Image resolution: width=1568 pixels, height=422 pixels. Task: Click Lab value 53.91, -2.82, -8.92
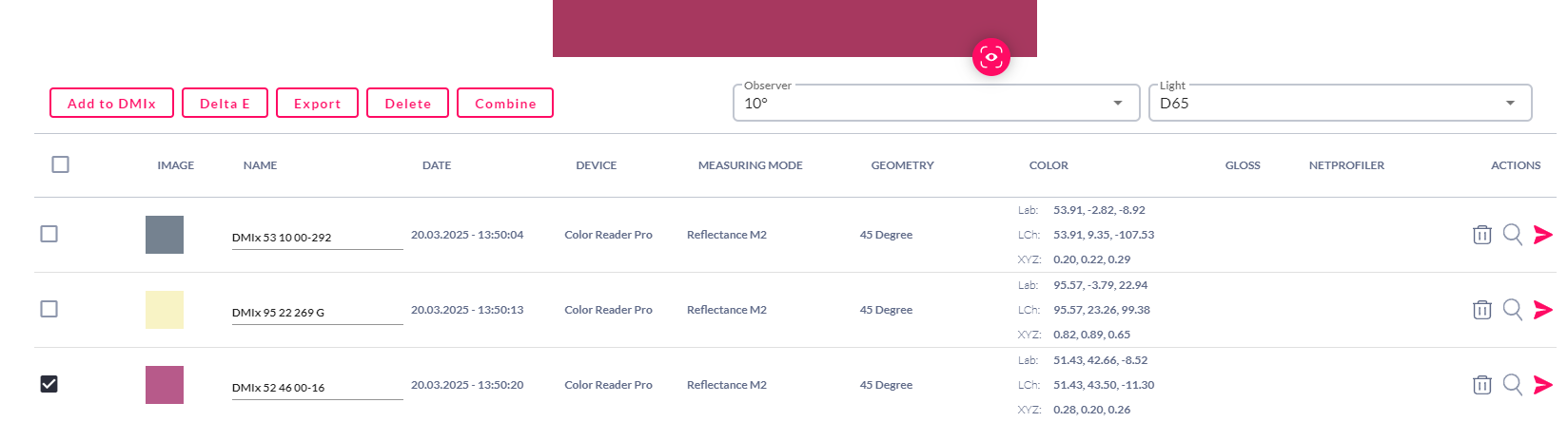tap(1099, 210)
